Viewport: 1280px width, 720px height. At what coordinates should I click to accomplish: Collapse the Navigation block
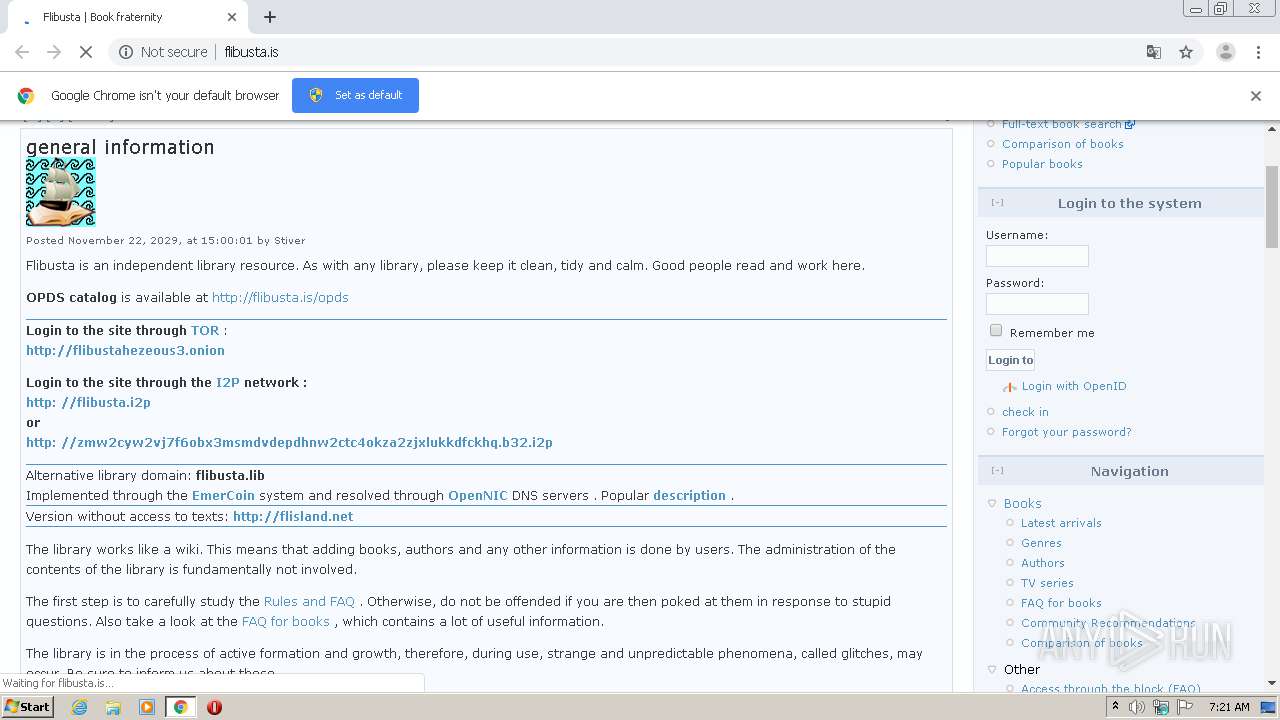pyautogui.click(x=997, y=471)
